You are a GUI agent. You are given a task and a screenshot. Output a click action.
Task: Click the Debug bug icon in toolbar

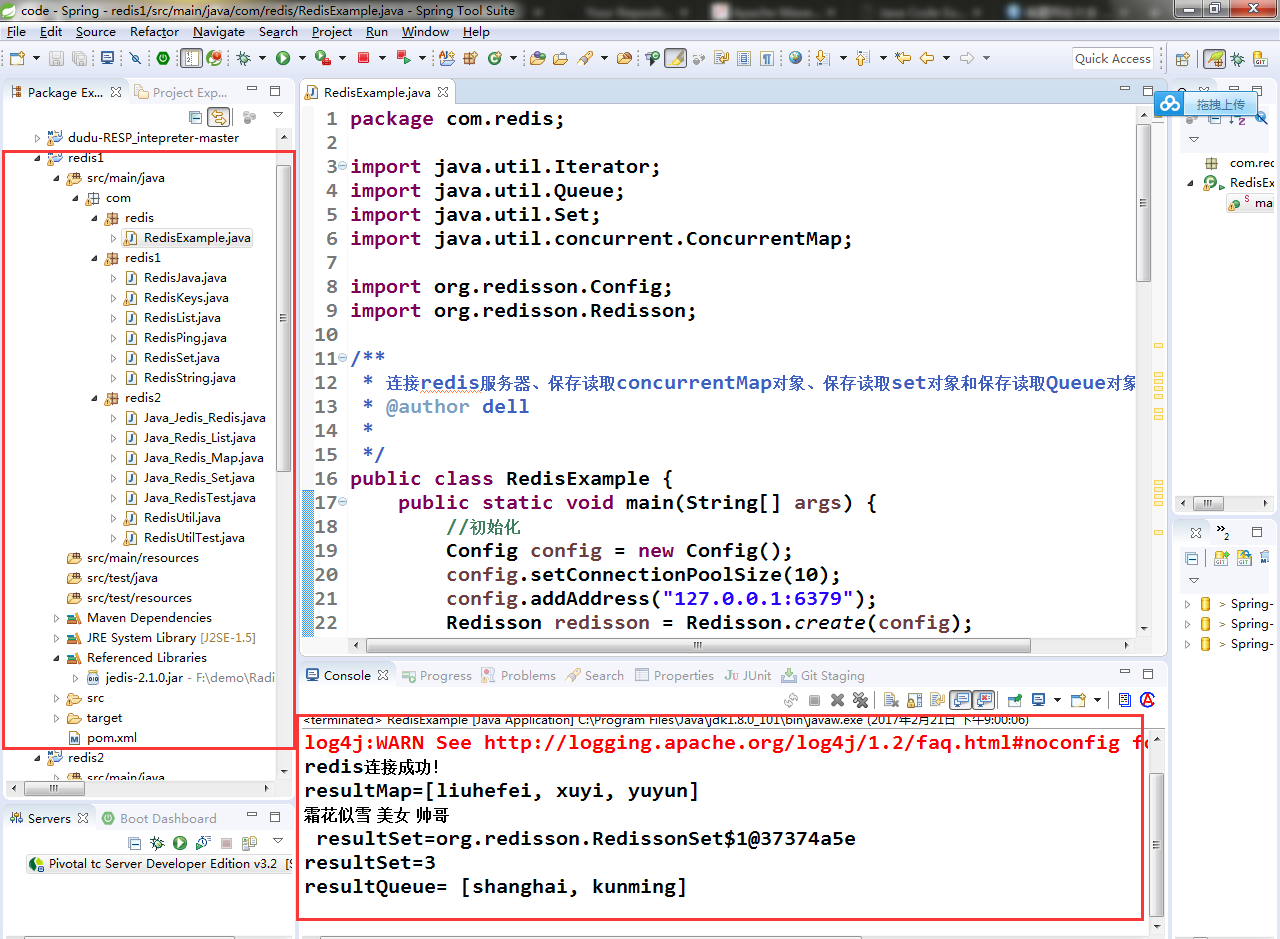tap(243, 59)
